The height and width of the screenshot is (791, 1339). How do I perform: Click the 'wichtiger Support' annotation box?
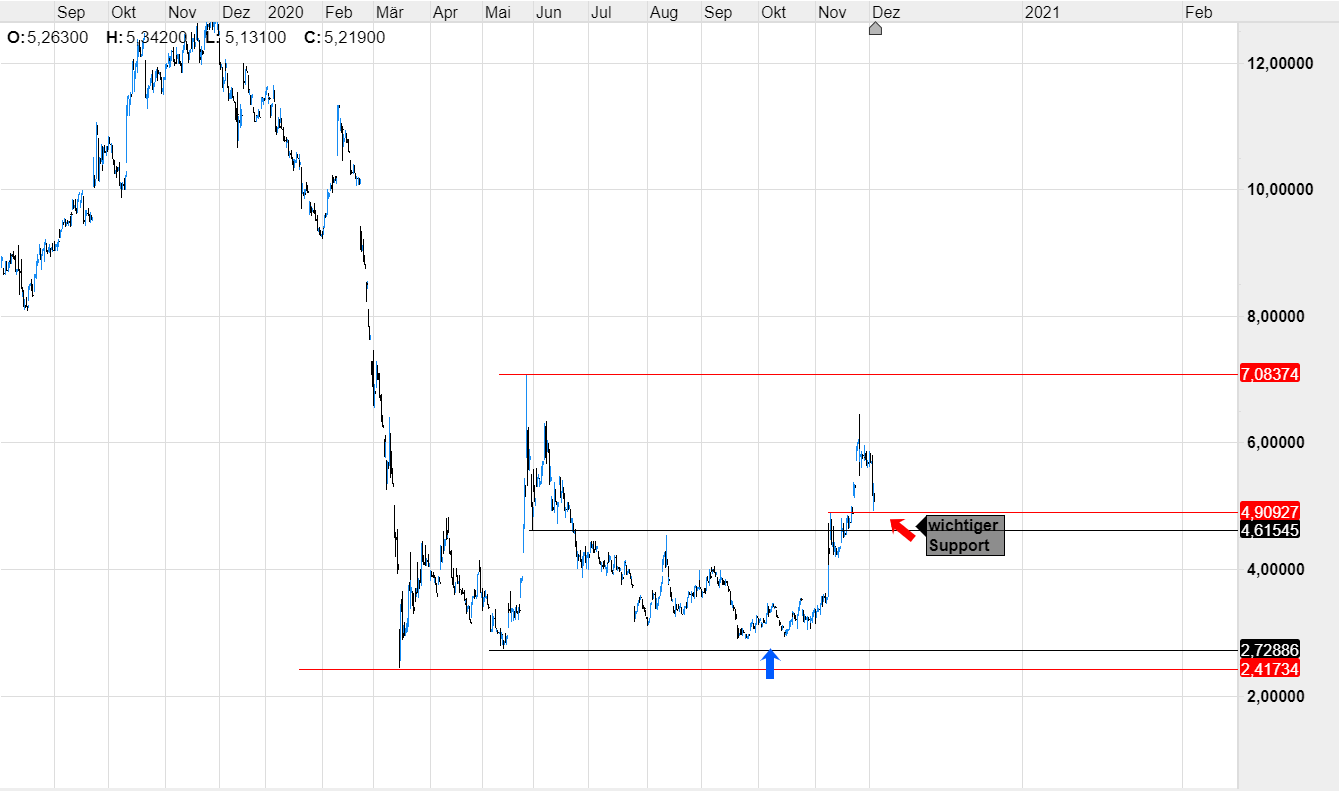[964, 535]
